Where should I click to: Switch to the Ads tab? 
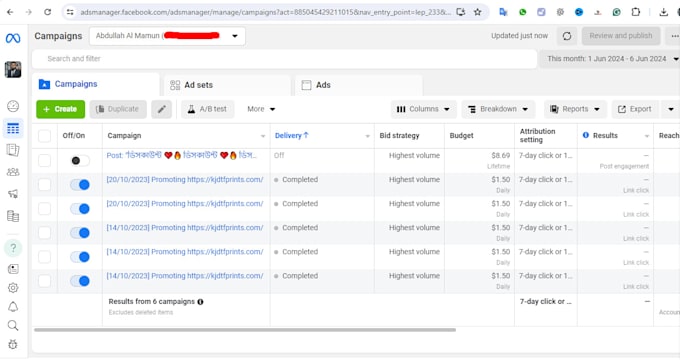click(x=359, y=85)
